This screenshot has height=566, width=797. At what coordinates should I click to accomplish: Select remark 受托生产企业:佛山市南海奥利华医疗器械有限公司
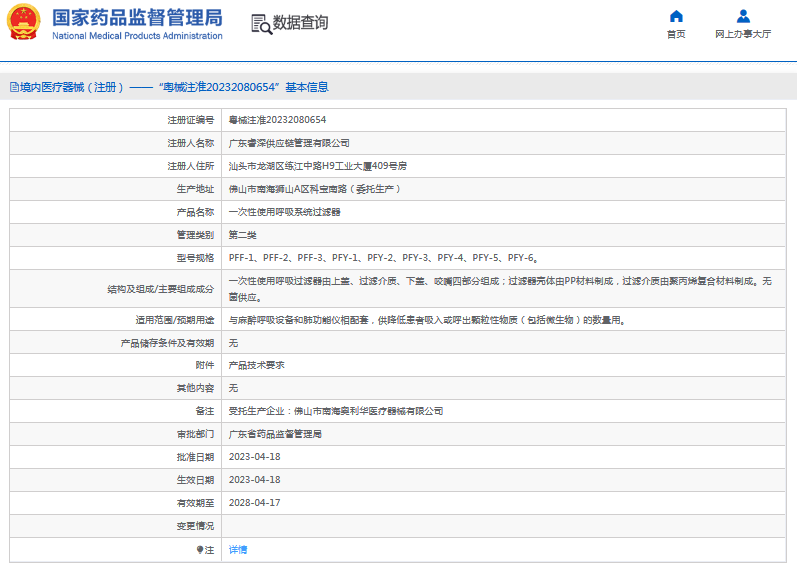(x=336, y=411)
